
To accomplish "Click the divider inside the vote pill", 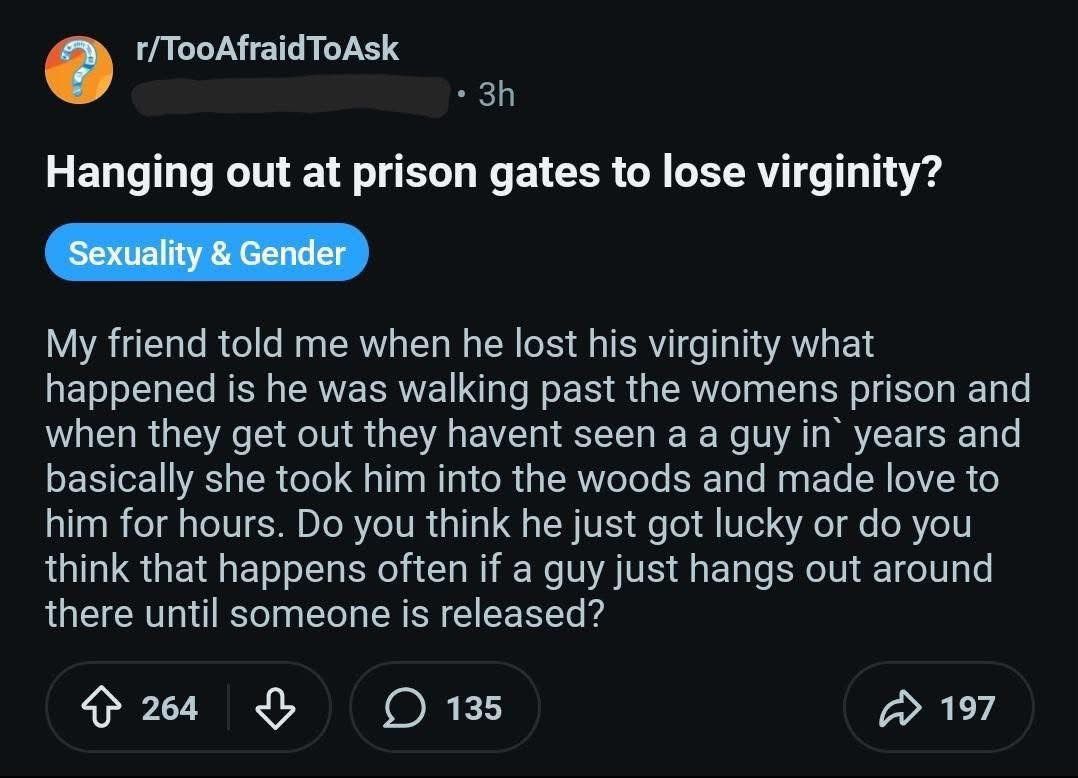I will [227, 707].
